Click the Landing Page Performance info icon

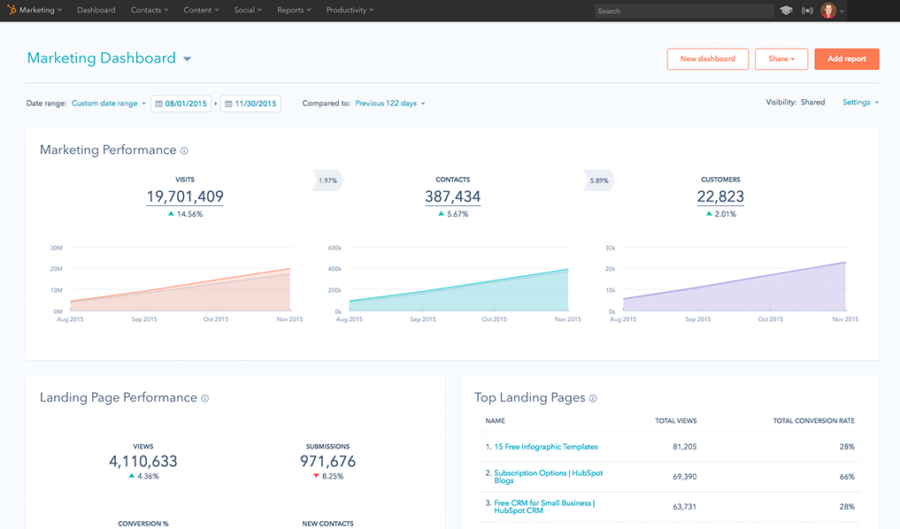(x=205, y=398)
